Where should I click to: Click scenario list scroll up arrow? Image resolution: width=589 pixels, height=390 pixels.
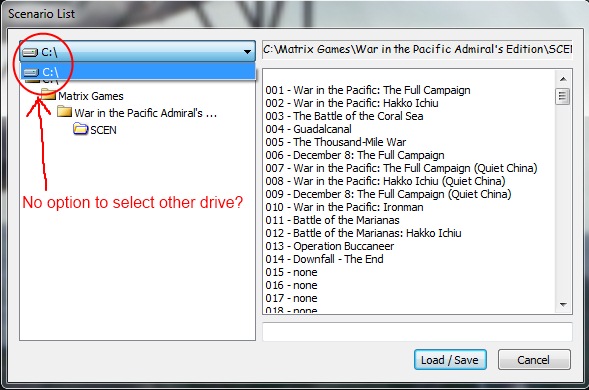pos(563,79)
